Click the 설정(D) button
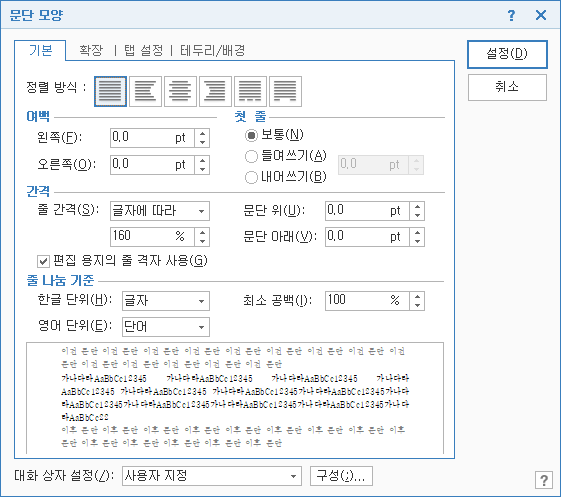561x497 pixels. coord(507,54)
